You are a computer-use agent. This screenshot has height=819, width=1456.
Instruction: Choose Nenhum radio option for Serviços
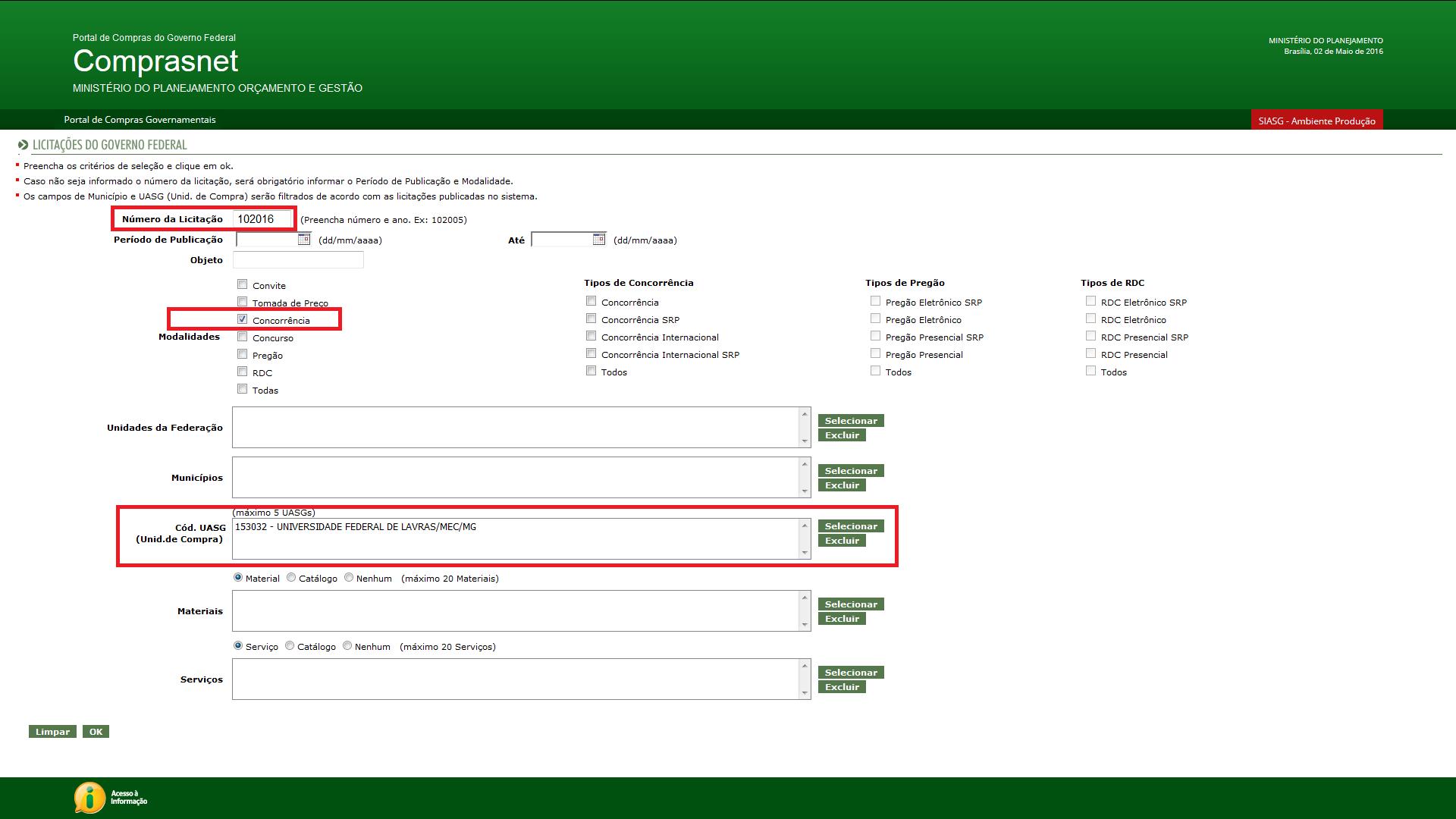coord(347,646)
